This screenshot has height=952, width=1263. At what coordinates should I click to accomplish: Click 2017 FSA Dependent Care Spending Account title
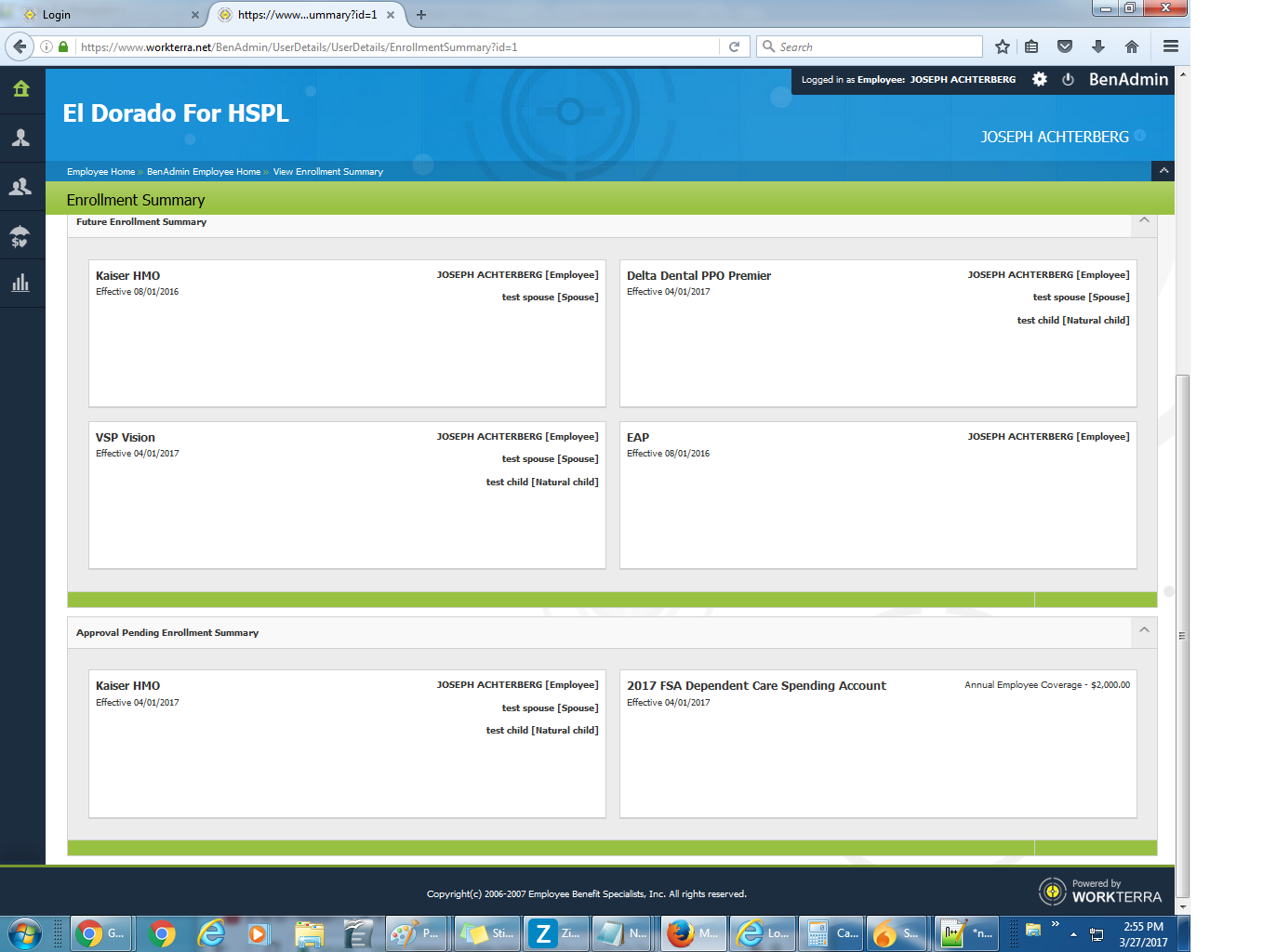point(756,686)
